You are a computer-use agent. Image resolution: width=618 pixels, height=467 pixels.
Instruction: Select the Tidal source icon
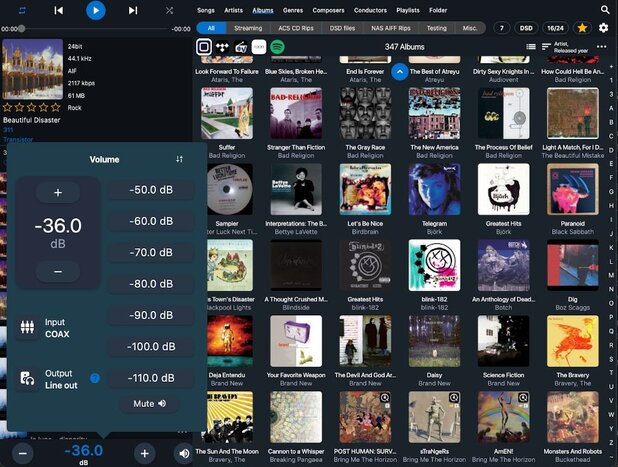tap(222, 47)
